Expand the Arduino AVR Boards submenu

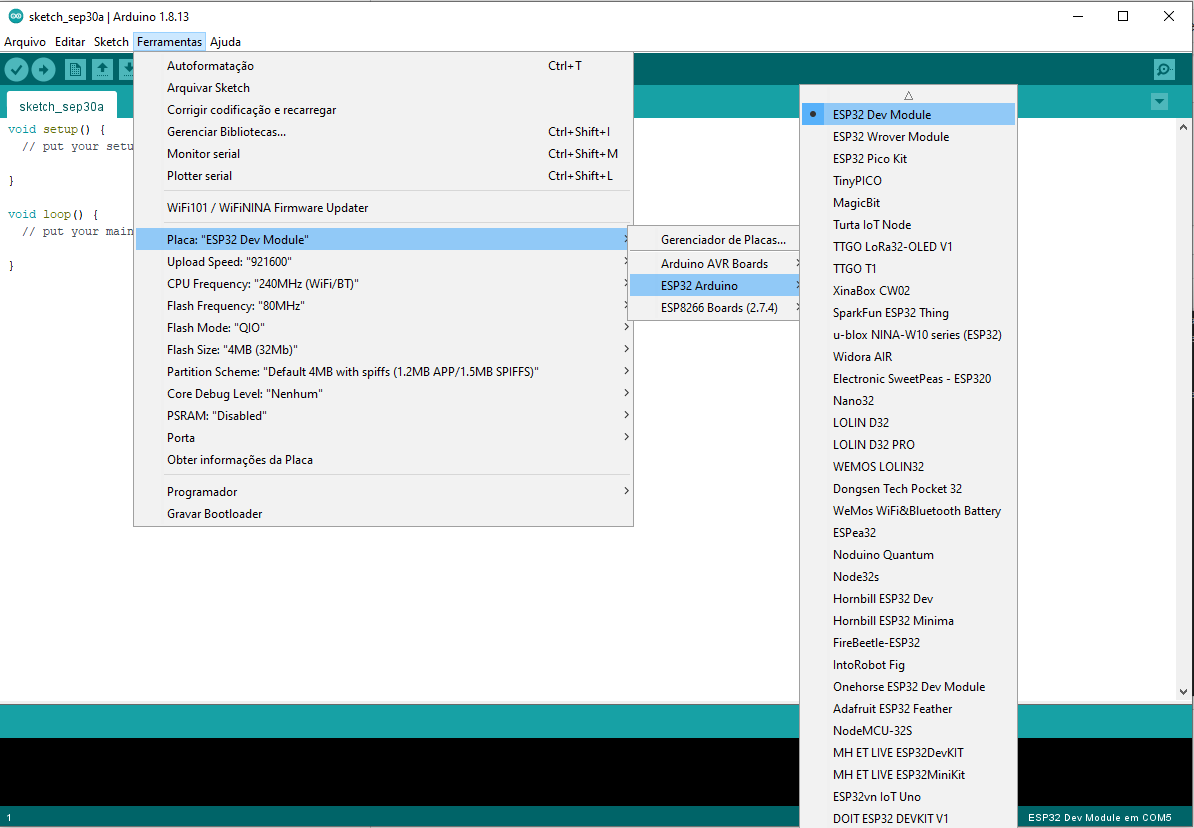pyautogui.click(x=714, y=264)
